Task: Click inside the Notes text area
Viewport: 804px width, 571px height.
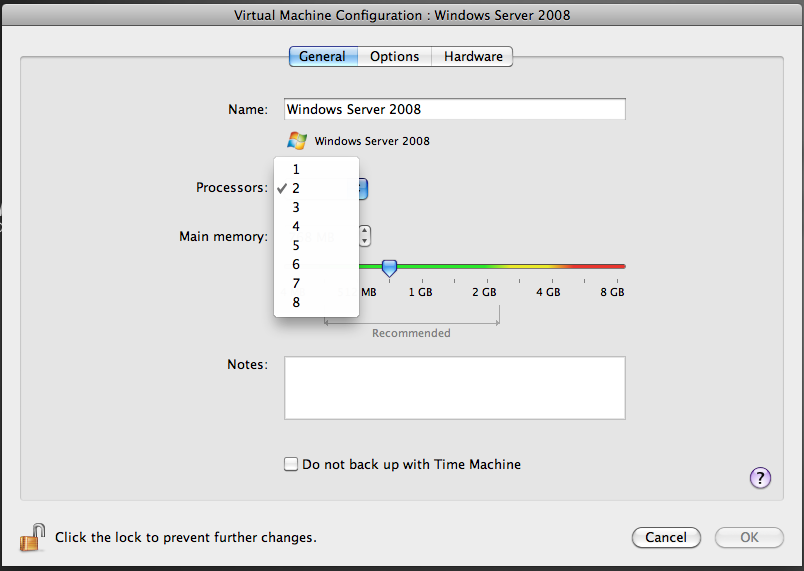Action: coord(455,388)
